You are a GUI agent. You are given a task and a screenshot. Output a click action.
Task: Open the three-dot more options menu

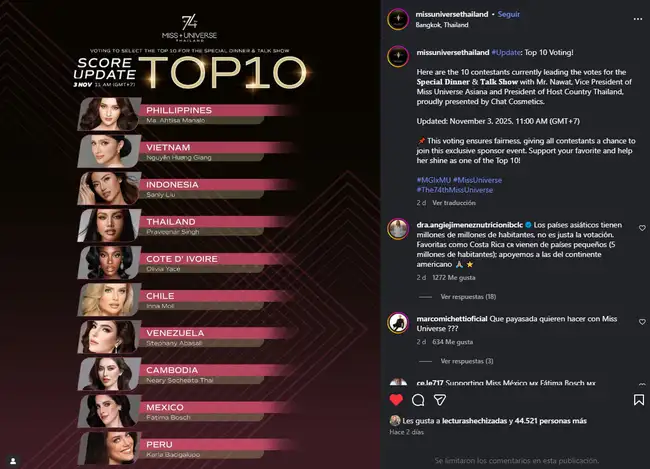click(x=638, y=19)
